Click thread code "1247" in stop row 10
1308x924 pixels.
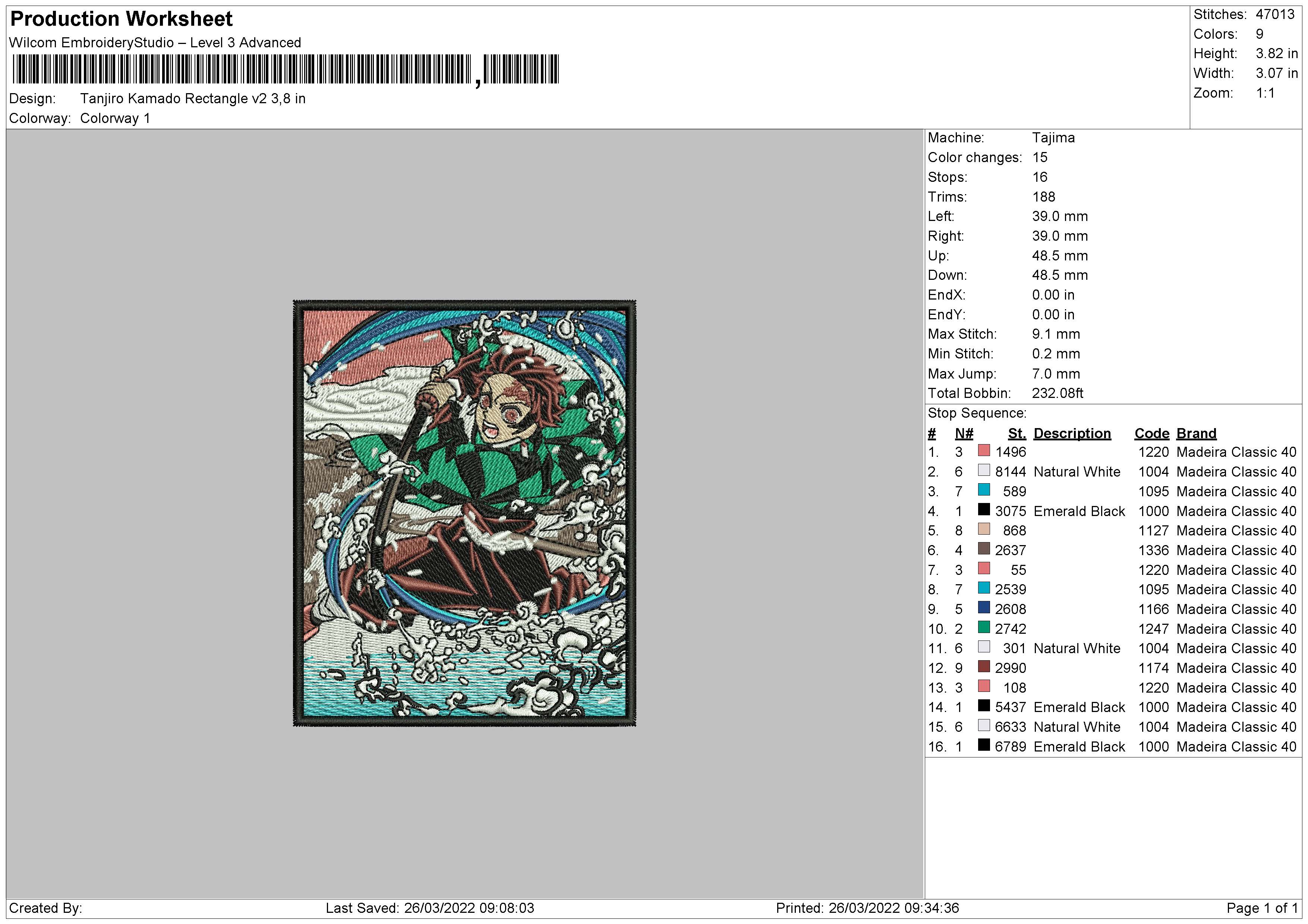(1154, 629)
